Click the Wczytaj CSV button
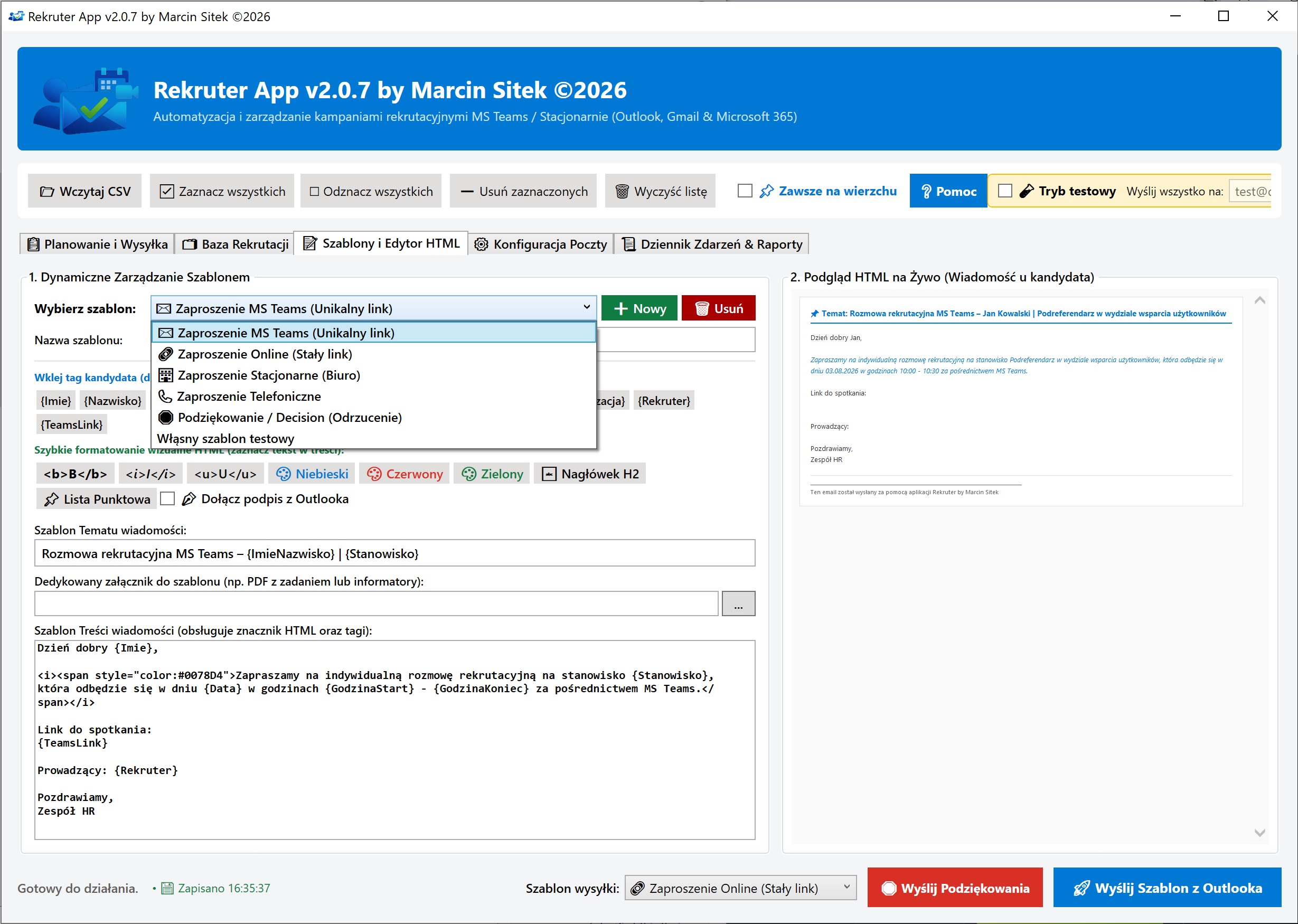Viewport: 1298px width, 924px height. [x=85, y=191]
